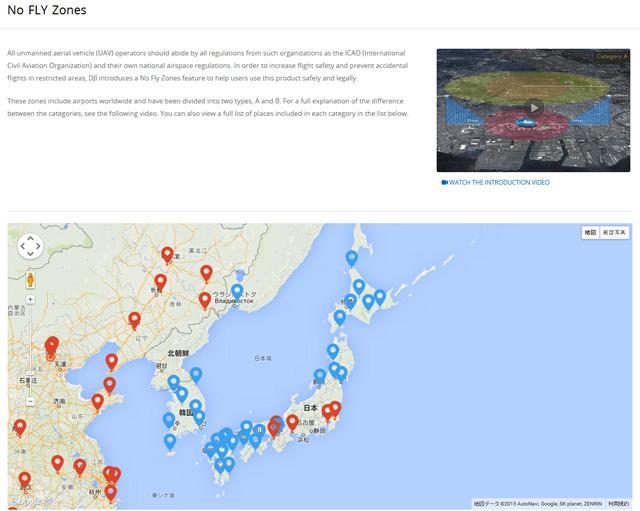
Task: Click the No FLY Zones page heading
Action: point(47,10)
